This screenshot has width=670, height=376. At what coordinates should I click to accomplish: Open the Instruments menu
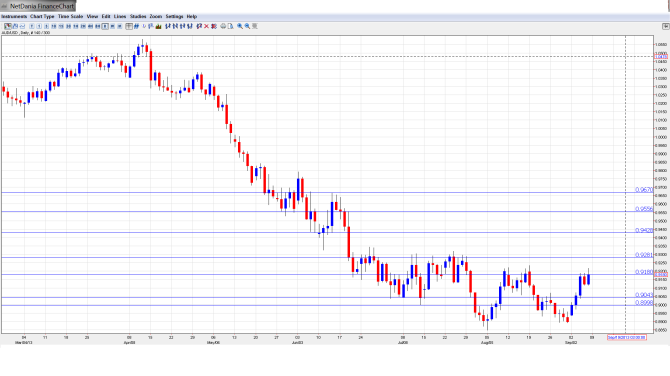pos(14,16)
